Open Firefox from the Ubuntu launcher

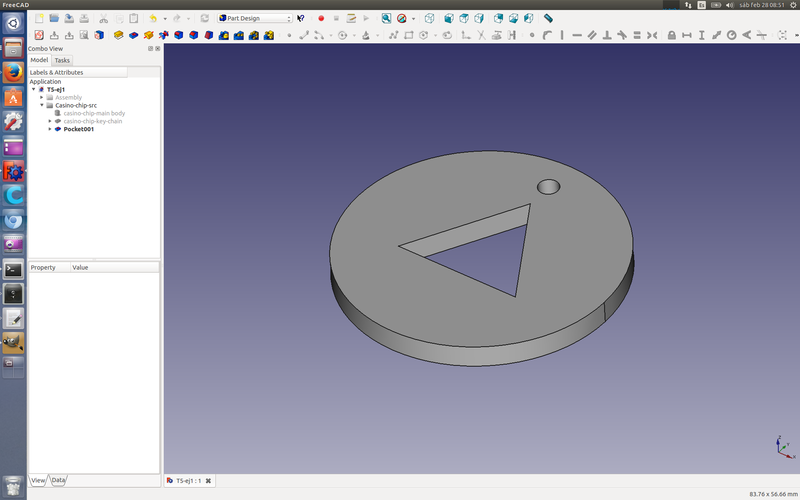pyautogui.click(x=13, y=73)
